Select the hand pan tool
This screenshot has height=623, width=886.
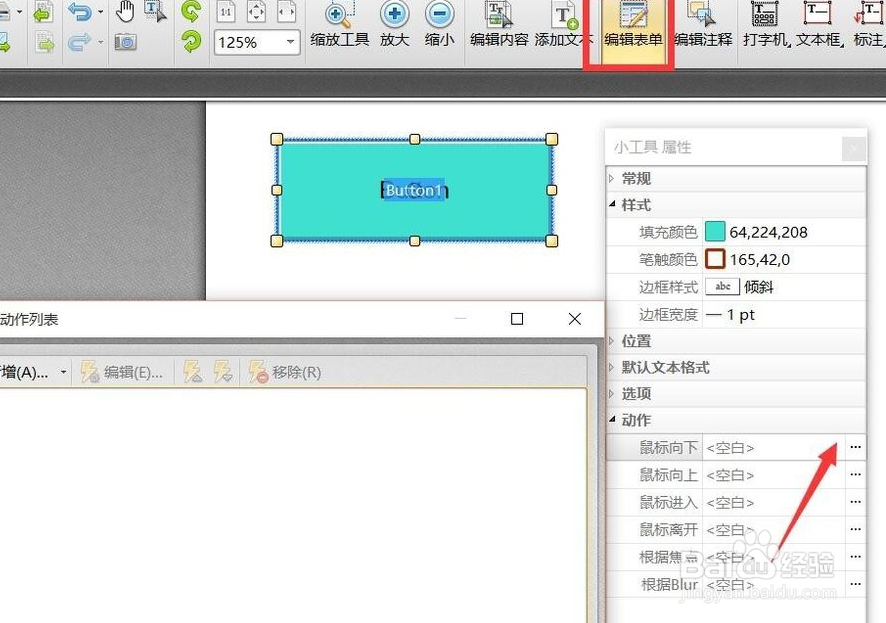point(126,10)
